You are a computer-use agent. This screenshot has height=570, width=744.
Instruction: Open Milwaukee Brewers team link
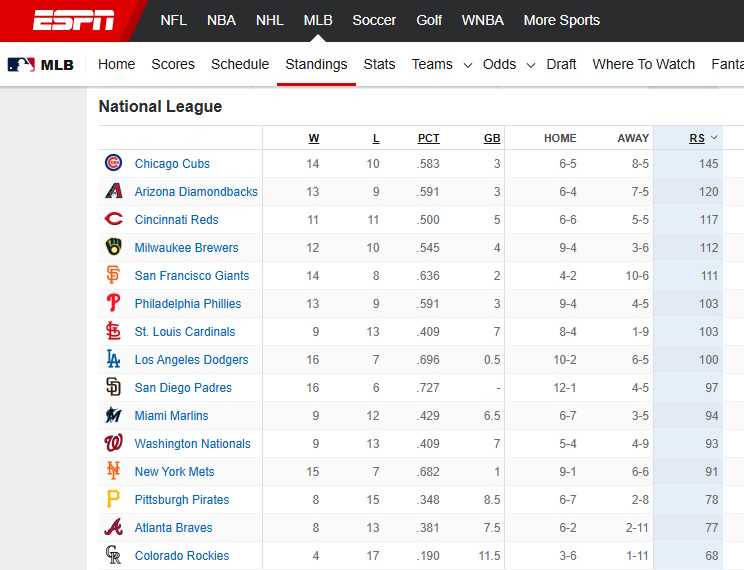pos(186,248)
